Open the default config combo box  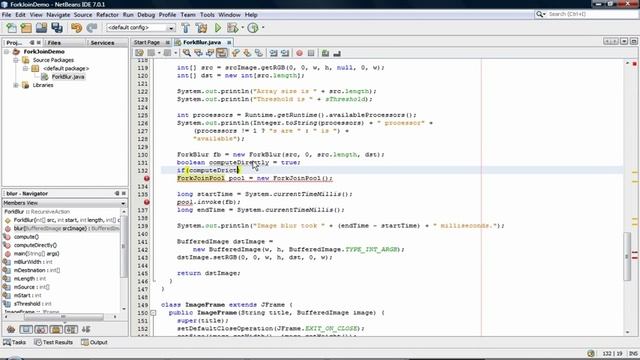tap(140, 28)
